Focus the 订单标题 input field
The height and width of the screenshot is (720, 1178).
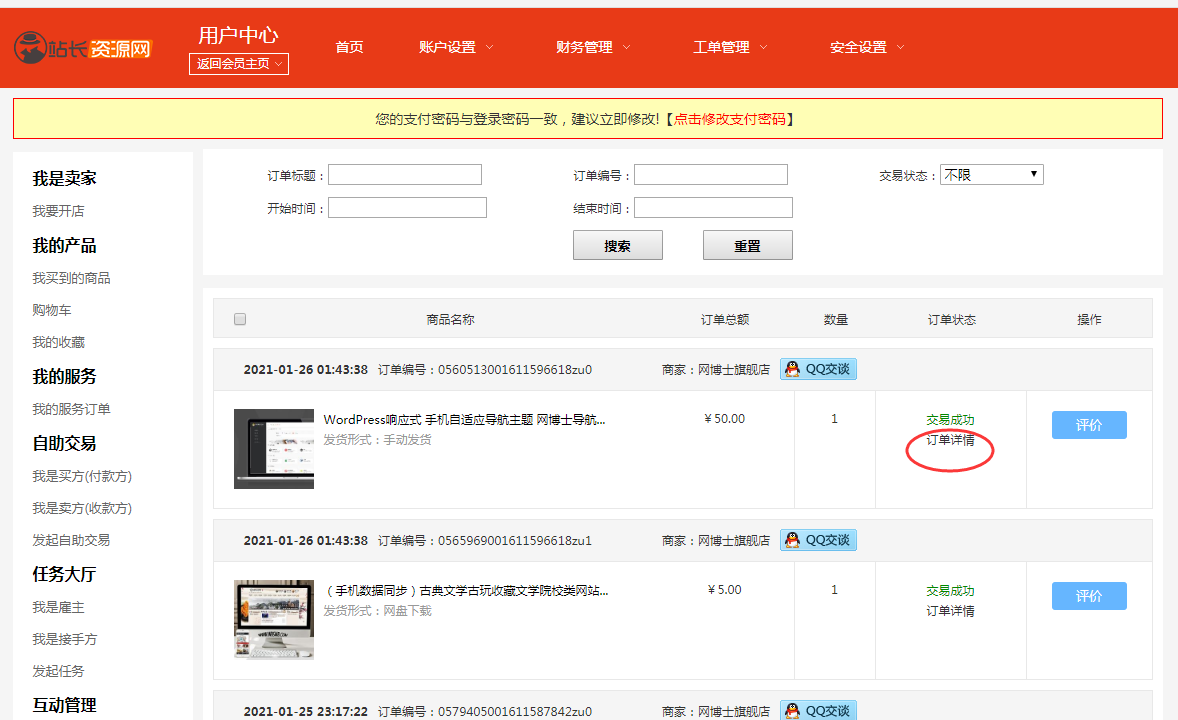(405, 175)
